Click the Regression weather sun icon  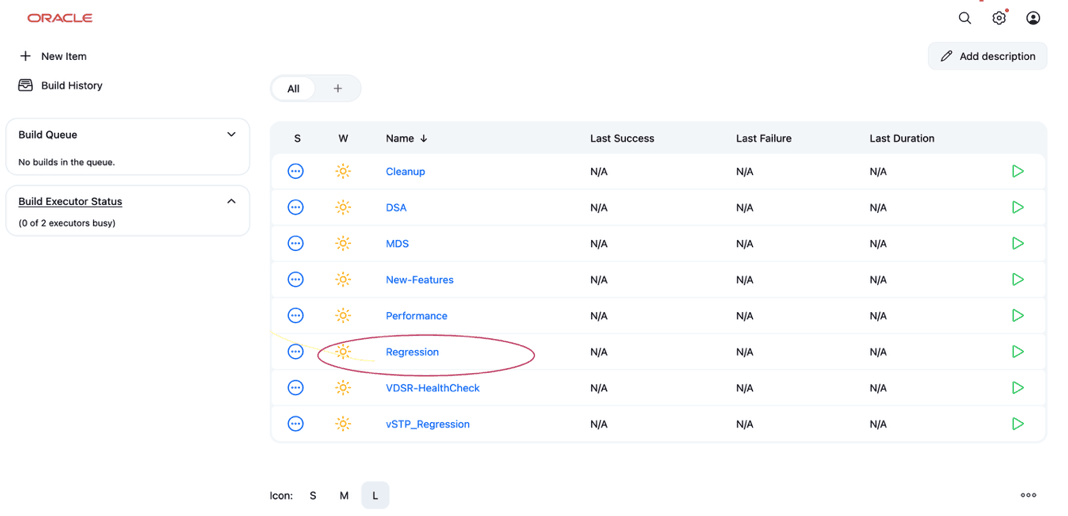pyautogui.click(x=343, y=352)
